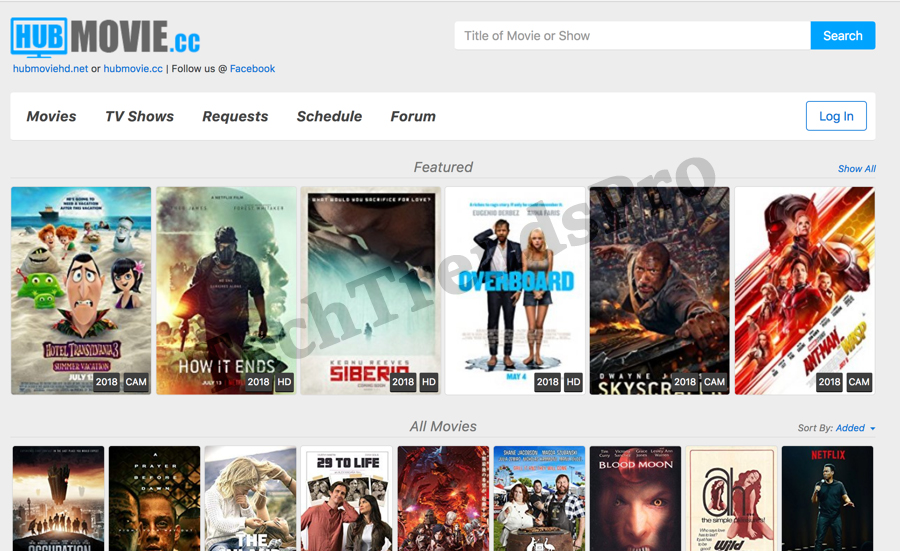Open the hubmovie.cc link
The height and width of the screenshot is (551, 900).
pyautogui.click(x=133, y=68)
